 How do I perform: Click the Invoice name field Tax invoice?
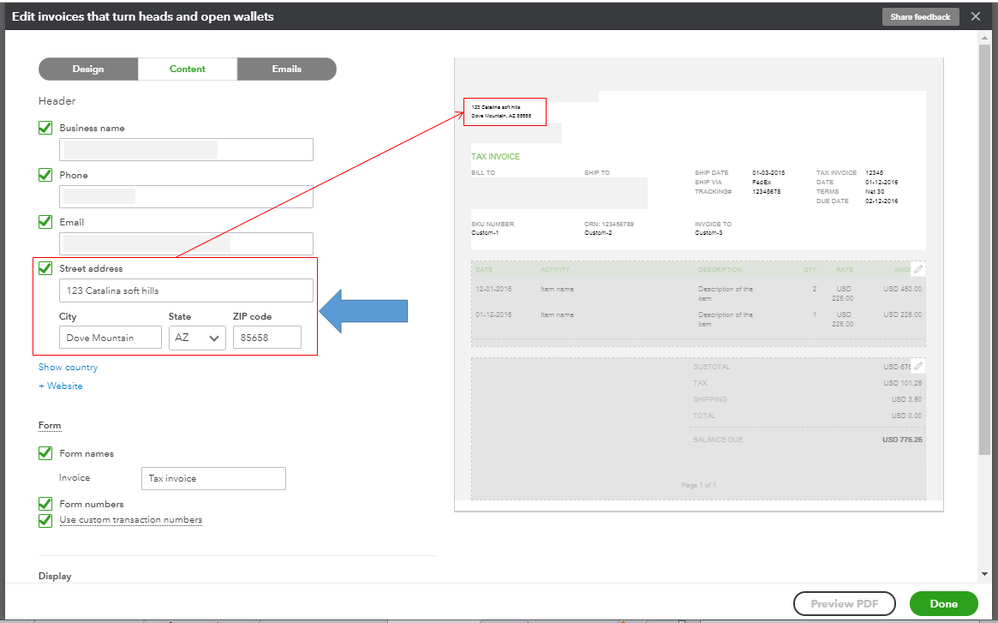(x=213, y=479)
